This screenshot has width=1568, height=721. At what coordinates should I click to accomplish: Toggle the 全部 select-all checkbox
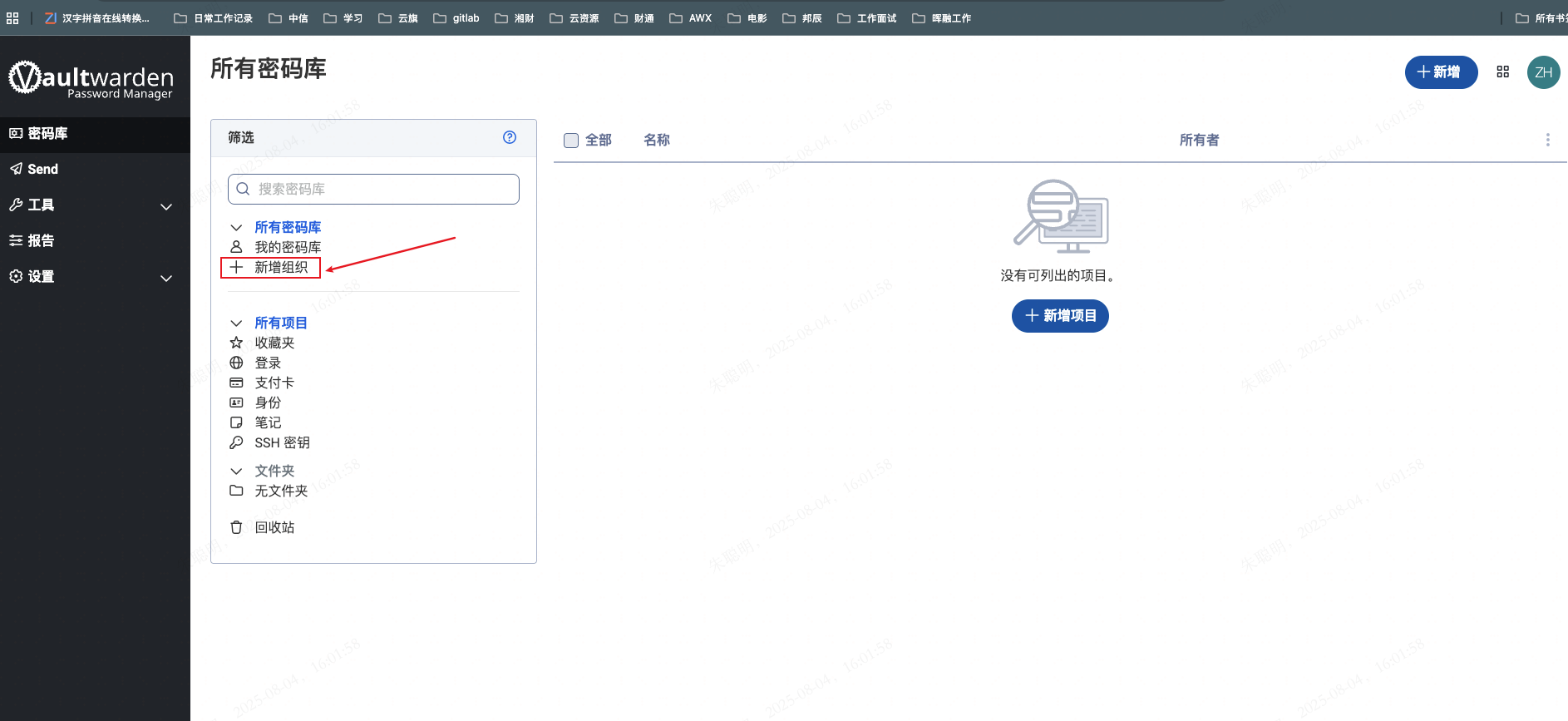(x=571, y=141)
